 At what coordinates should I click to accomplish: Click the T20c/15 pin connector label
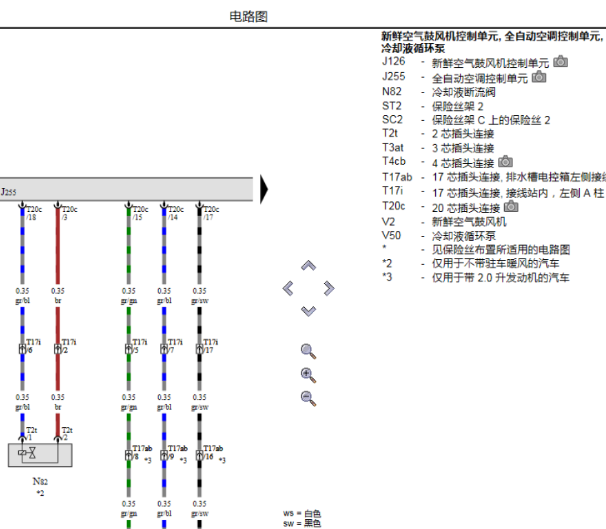pyautogui.click(x=141, y=213)
